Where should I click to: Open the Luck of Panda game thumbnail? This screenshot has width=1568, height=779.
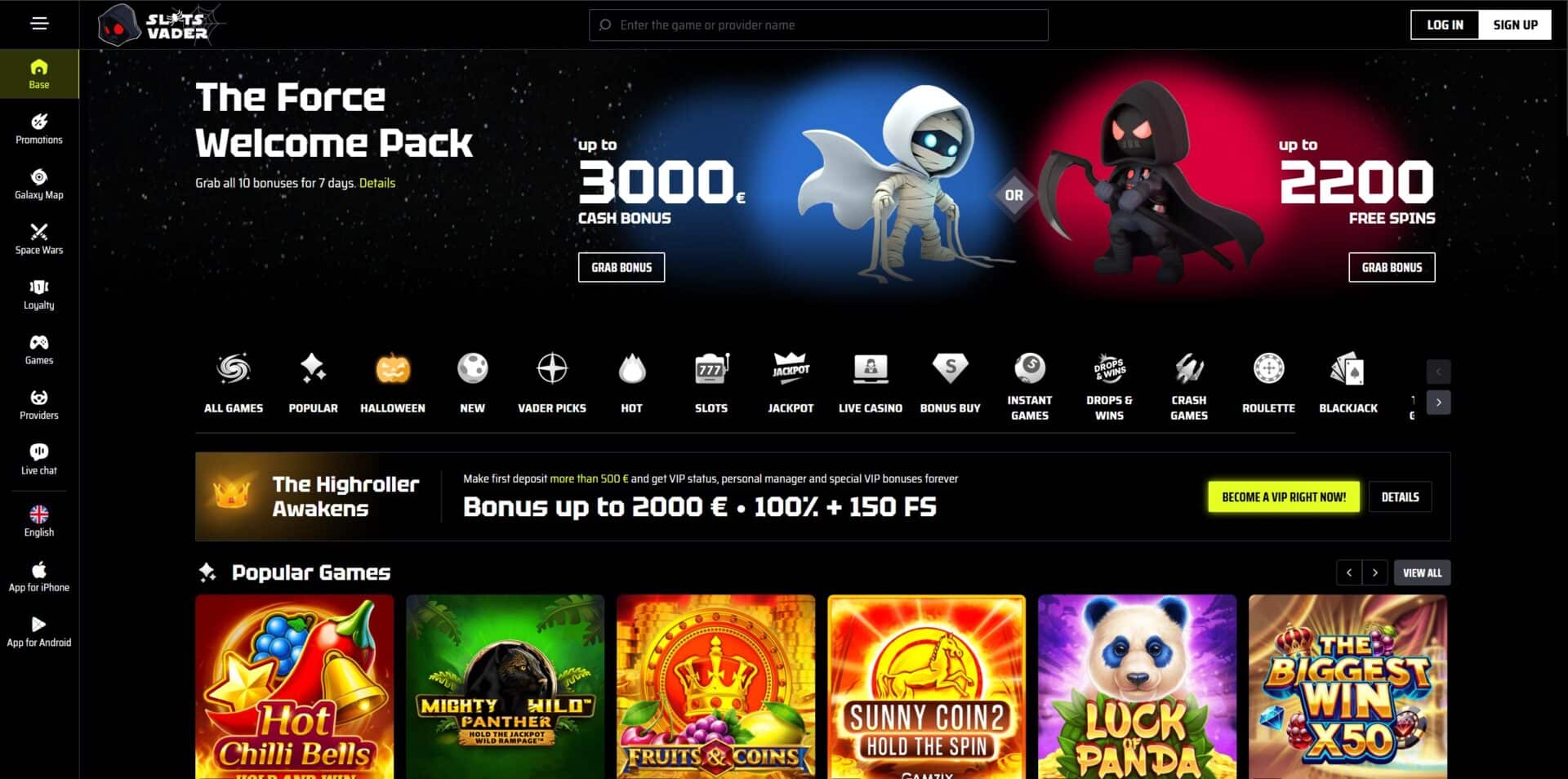1137,687
